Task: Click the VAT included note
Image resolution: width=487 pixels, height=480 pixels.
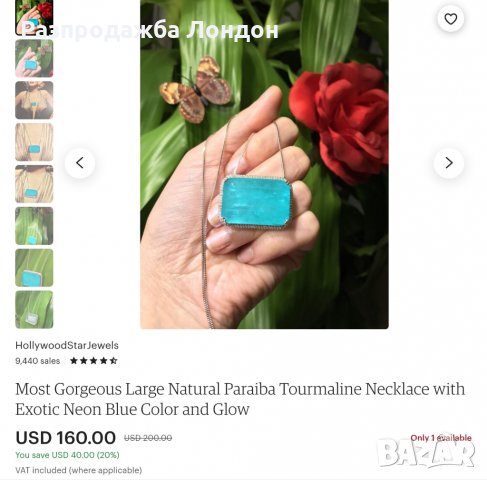Action: click(x=79, y=470)
